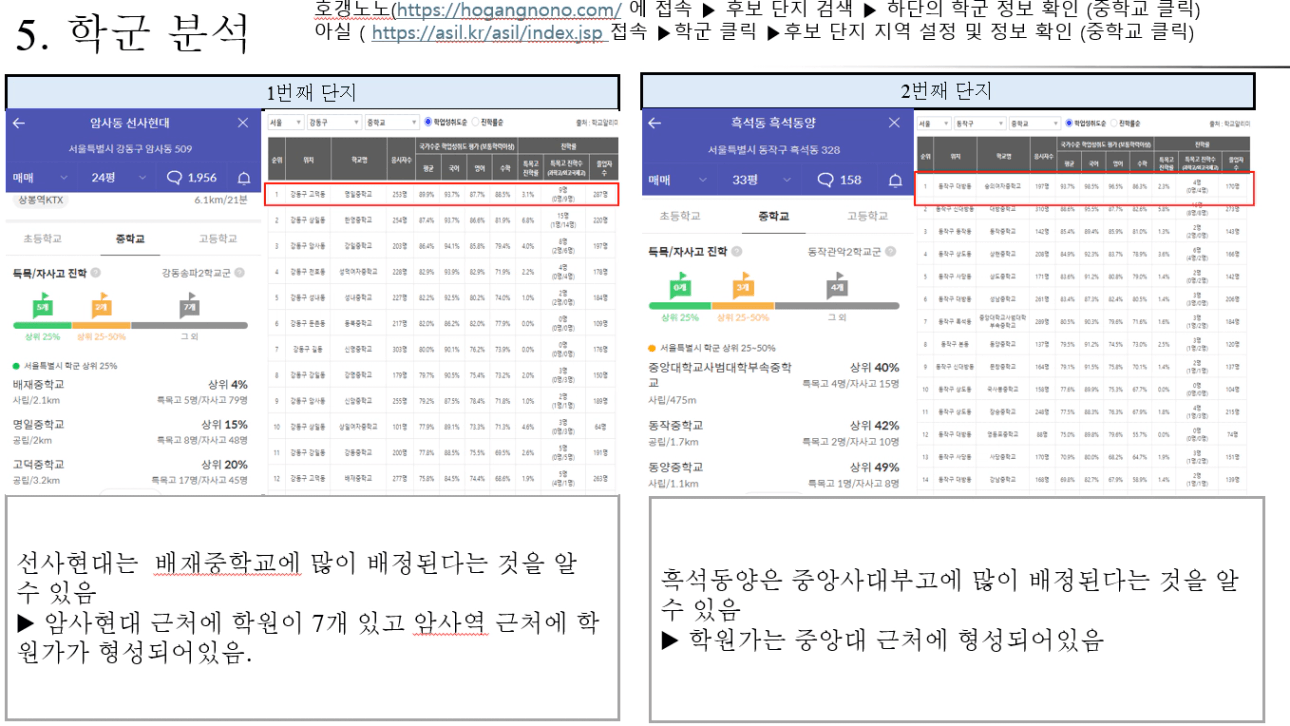Click the help icon beside 특목/자사고 진학 in 흑석동양 panel

(736, 252)
